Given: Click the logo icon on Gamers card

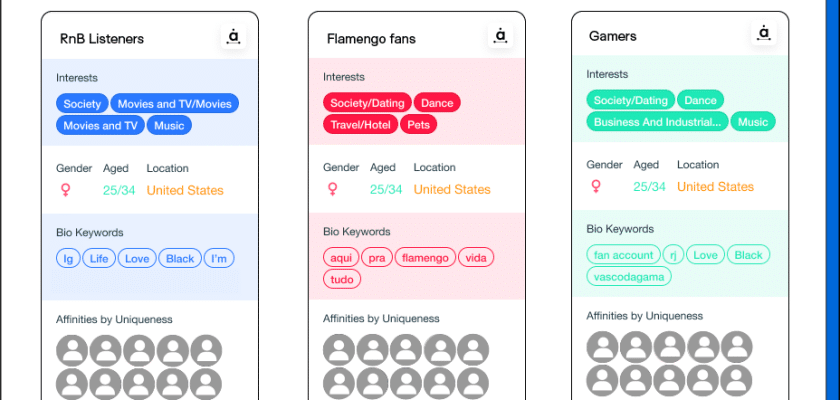Looking at the screenshot, I should [764, 34].
